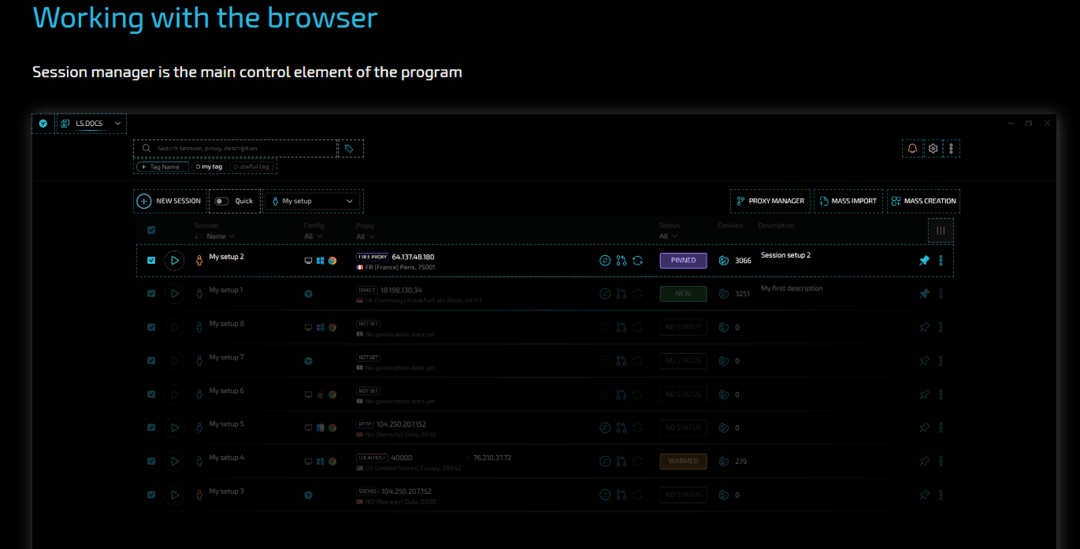Image resolution: width=1080 pixels, height=549 pixels.
Task: Click the NEW SESSION button
Action: 169,201
